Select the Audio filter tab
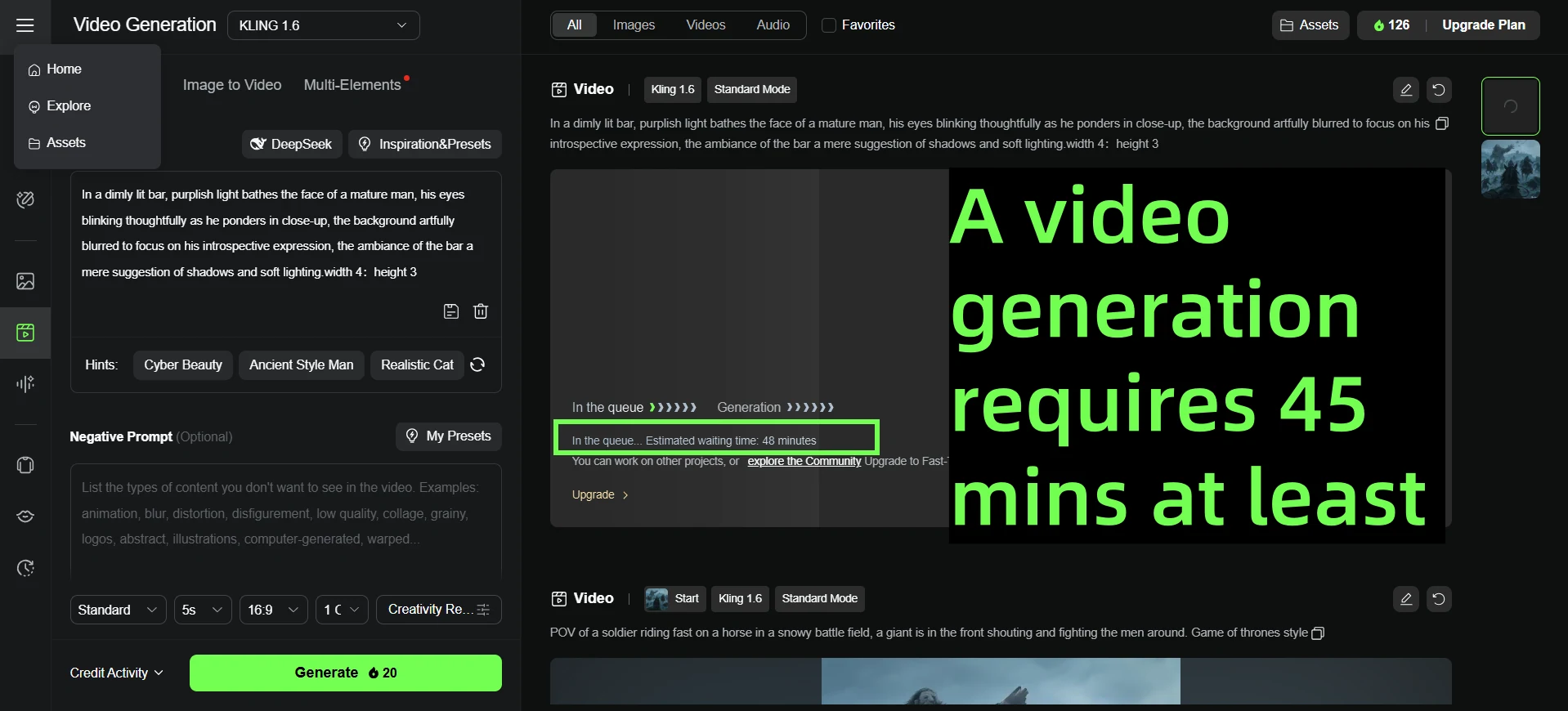 tap(773, 25)
